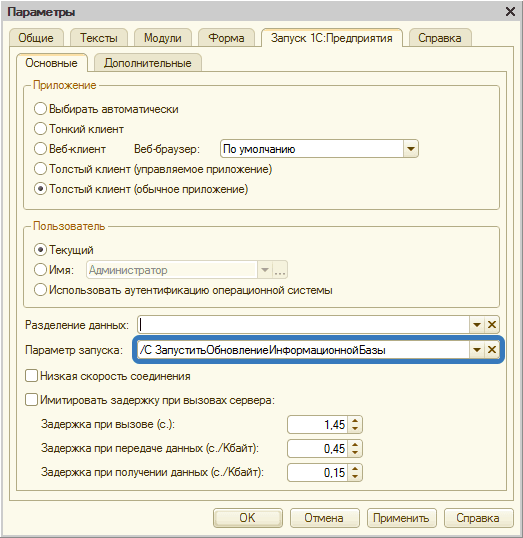
Task: Switch to the Общие tab
Action: click(36, 38)
